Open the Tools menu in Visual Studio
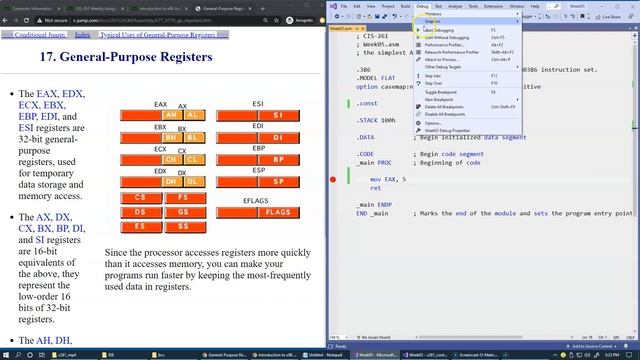The image size is (640, 360). point(473,6)
